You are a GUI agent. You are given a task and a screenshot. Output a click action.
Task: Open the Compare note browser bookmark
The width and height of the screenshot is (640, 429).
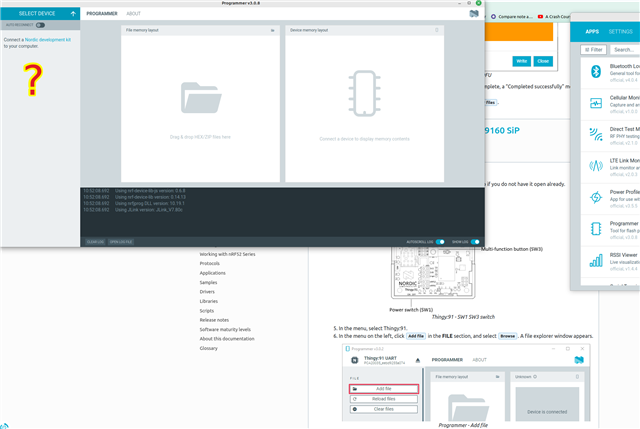(x=512, y=17)
